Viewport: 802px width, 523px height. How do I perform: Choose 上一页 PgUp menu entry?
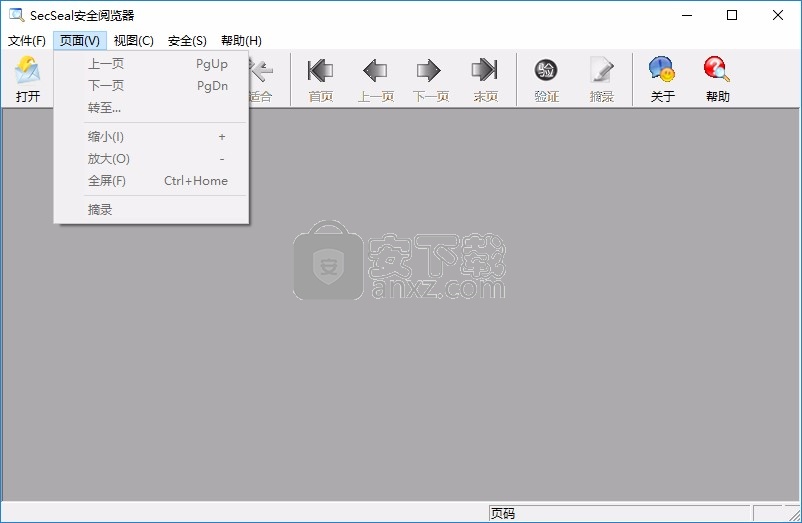coord(151,64)
